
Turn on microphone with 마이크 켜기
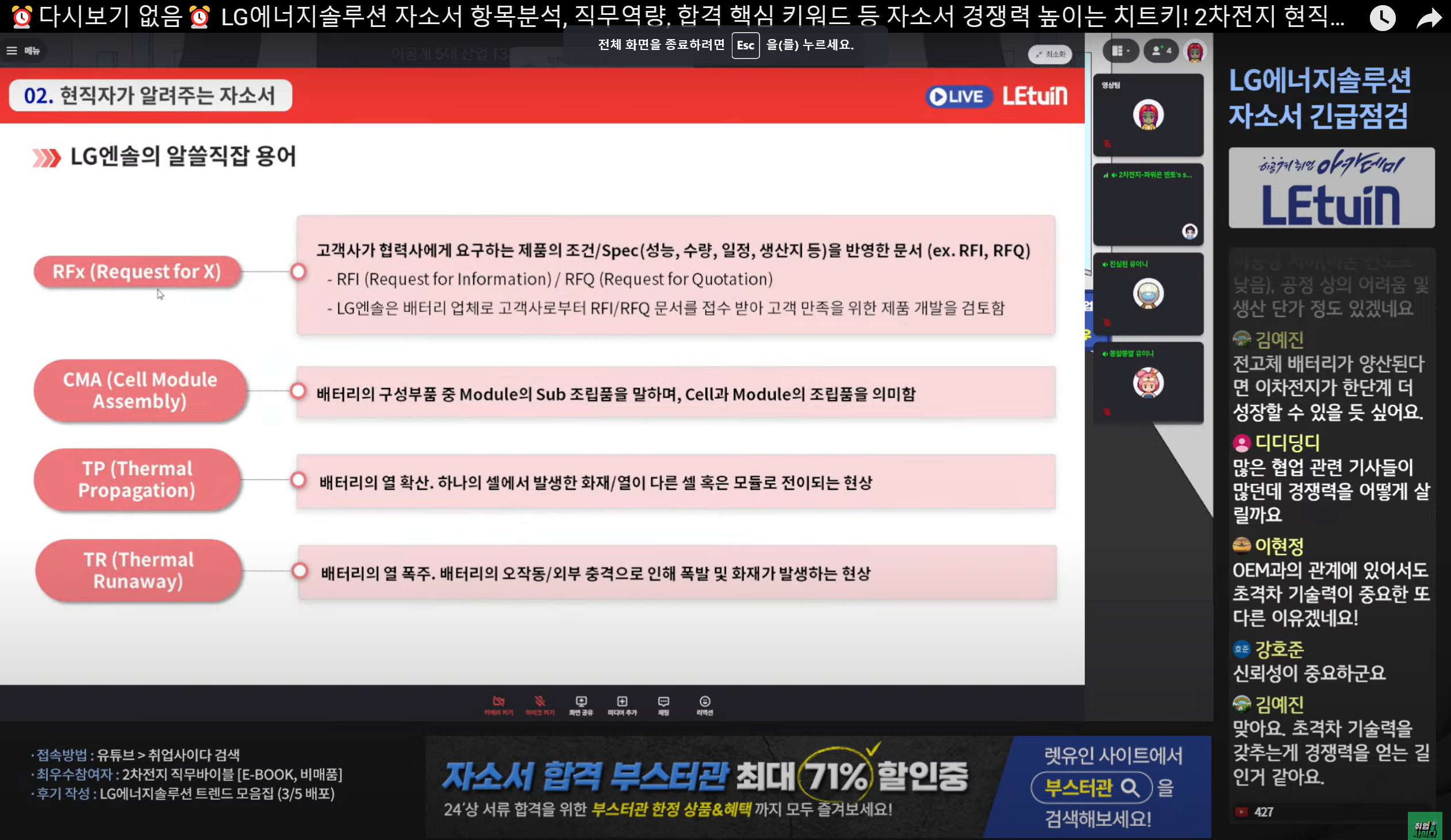pyautogui.click(x=539, y=706)
